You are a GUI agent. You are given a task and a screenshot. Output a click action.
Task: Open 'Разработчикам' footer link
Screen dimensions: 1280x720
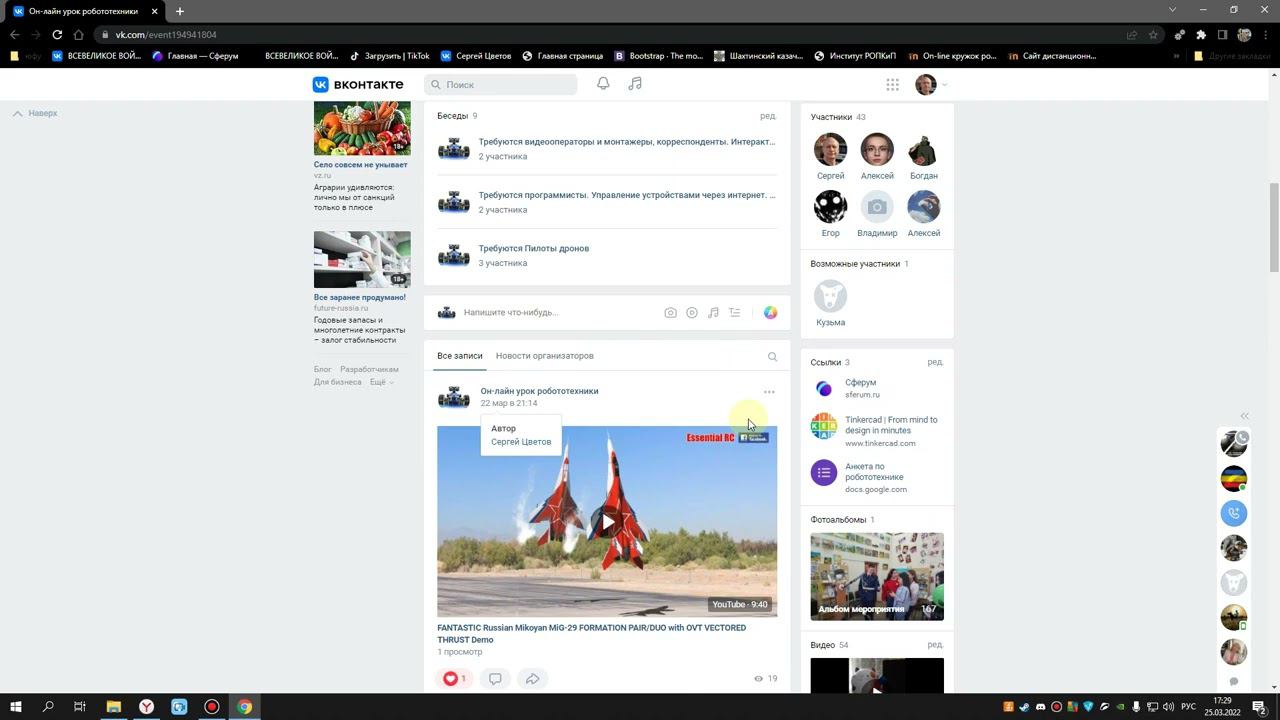369,370
